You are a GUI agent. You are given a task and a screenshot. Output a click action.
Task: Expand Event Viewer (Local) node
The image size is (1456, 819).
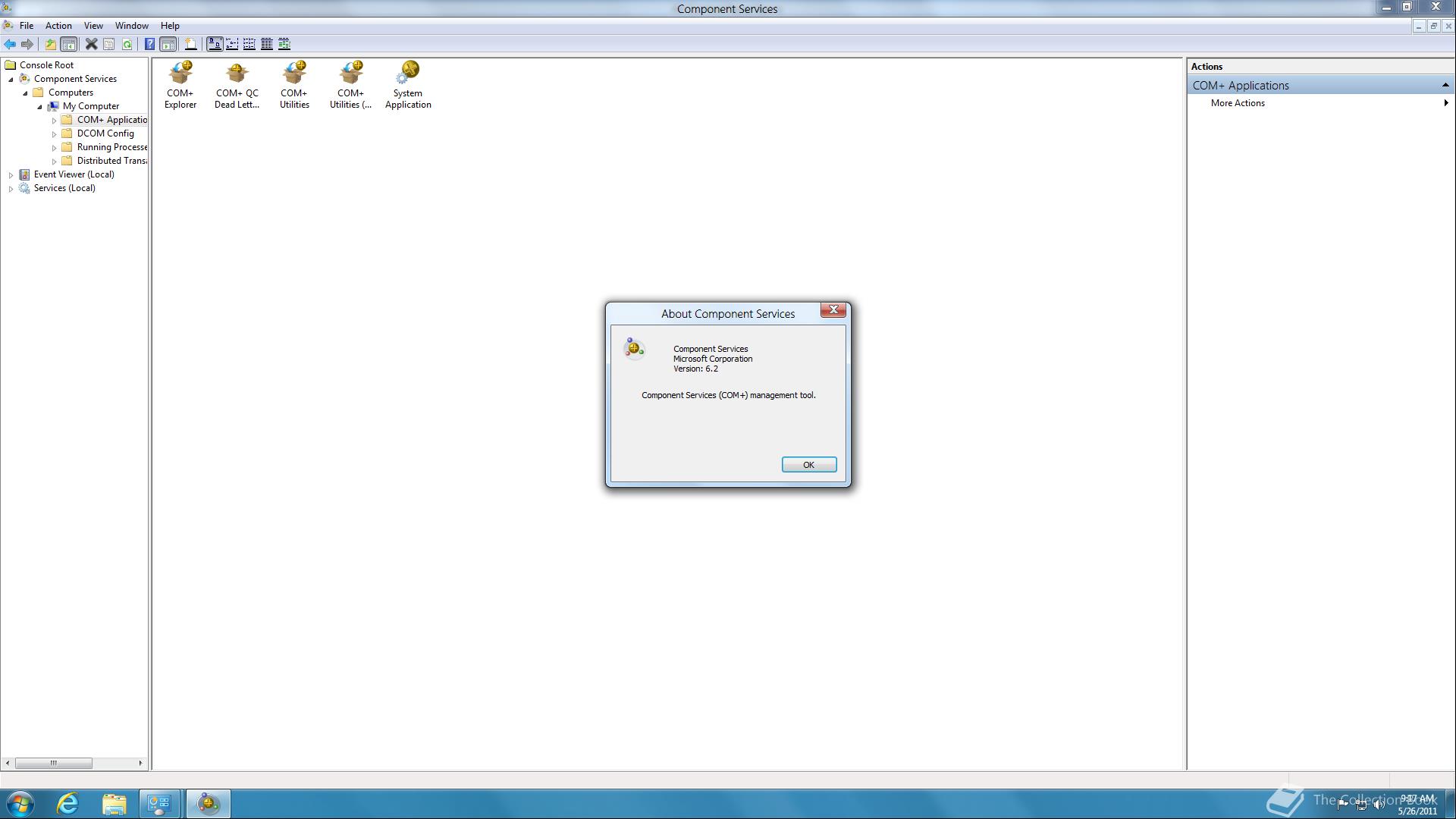tap(11, 174)
